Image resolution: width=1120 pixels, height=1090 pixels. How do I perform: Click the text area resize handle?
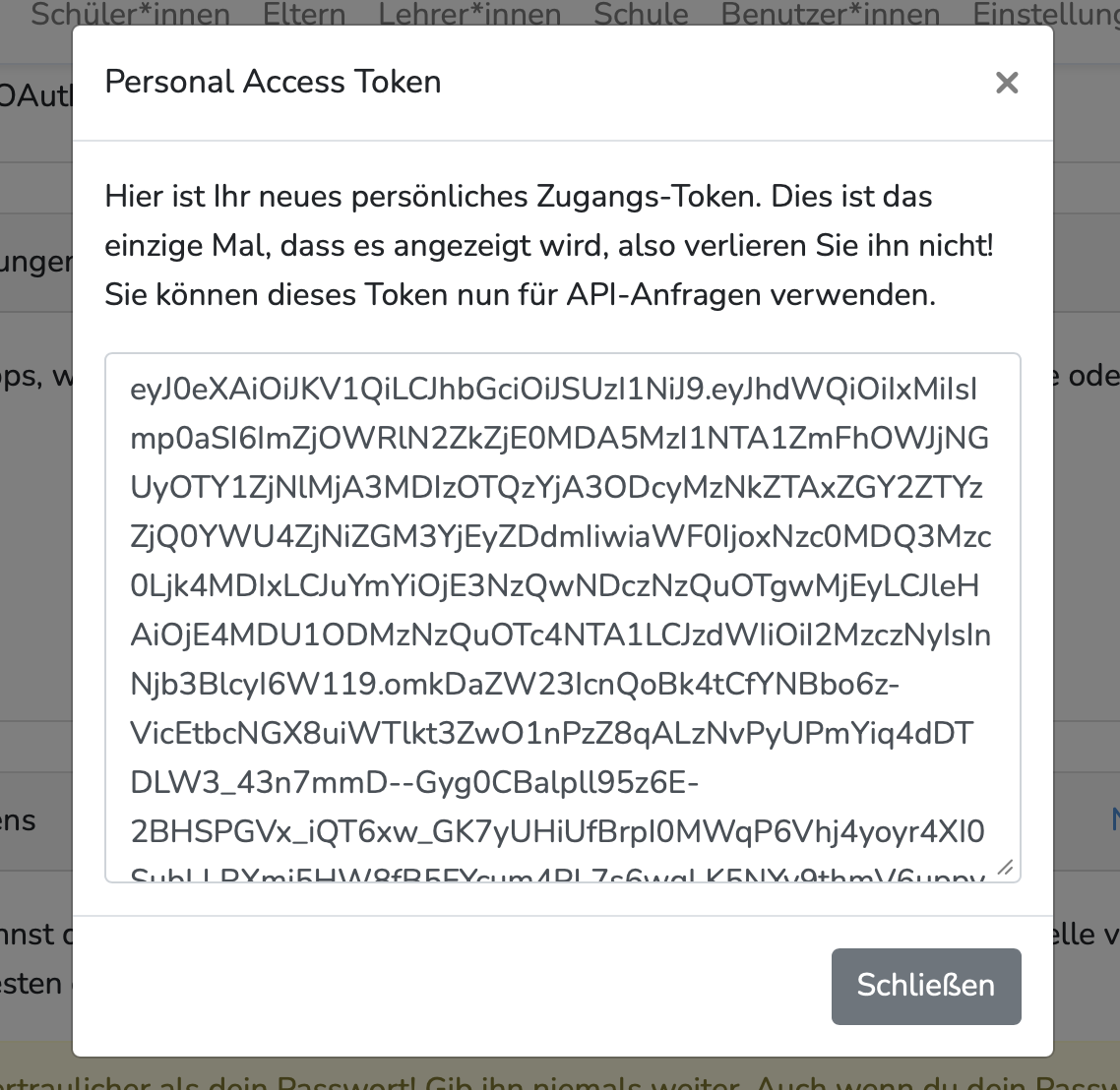[1005, 868]
